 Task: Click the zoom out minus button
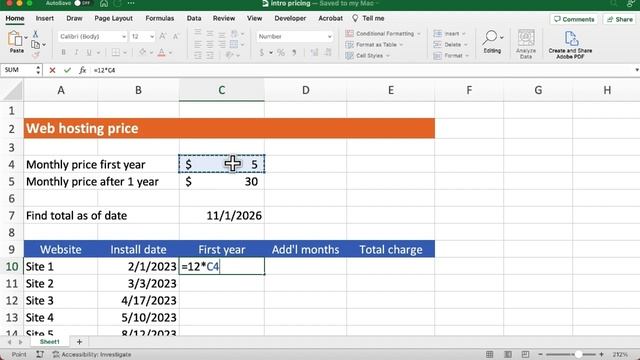tap(540, 354)
